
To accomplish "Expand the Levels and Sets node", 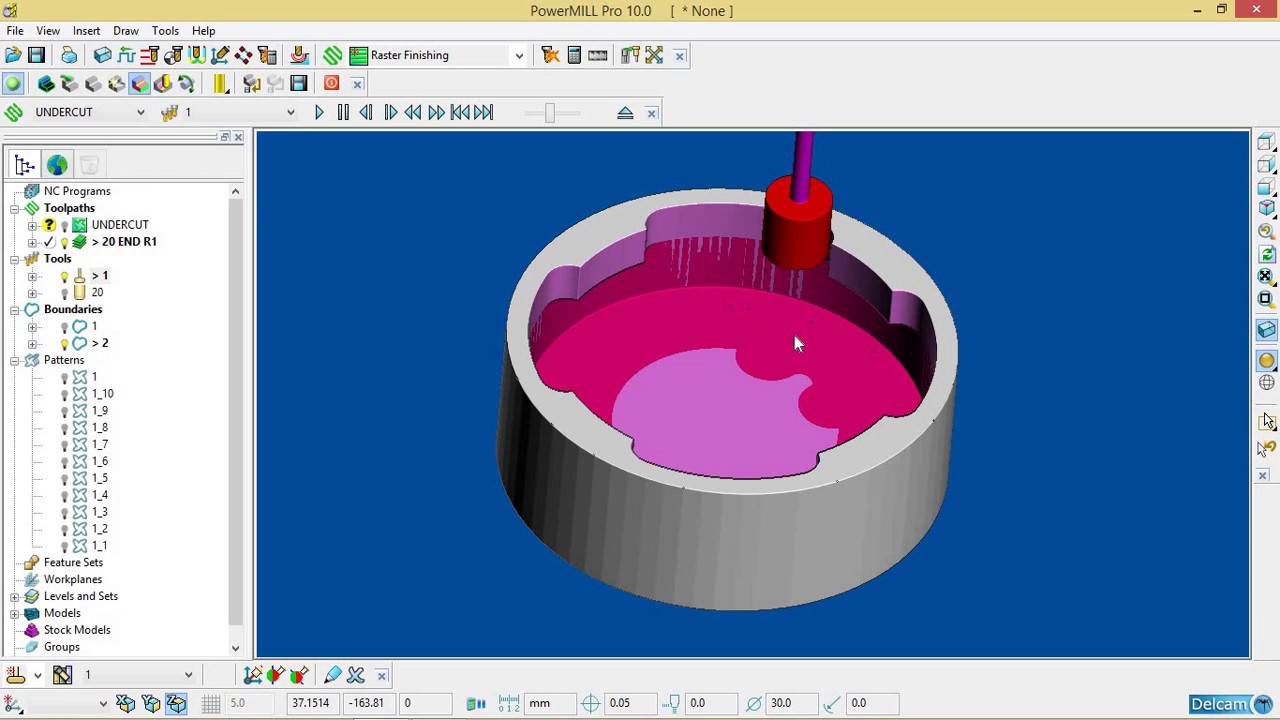I will (15, 596).
